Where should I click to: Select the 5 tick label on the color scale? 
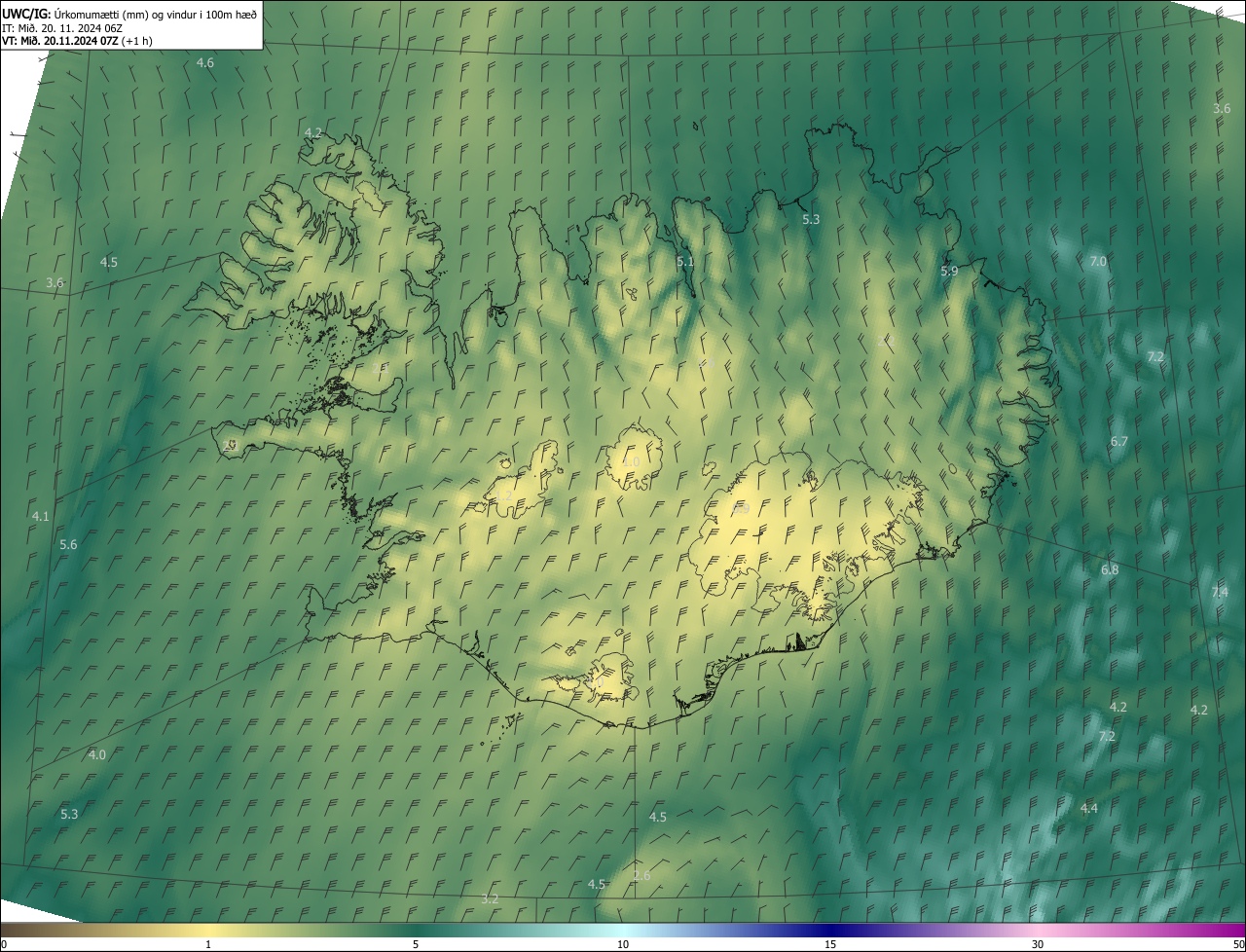[416, 945]
